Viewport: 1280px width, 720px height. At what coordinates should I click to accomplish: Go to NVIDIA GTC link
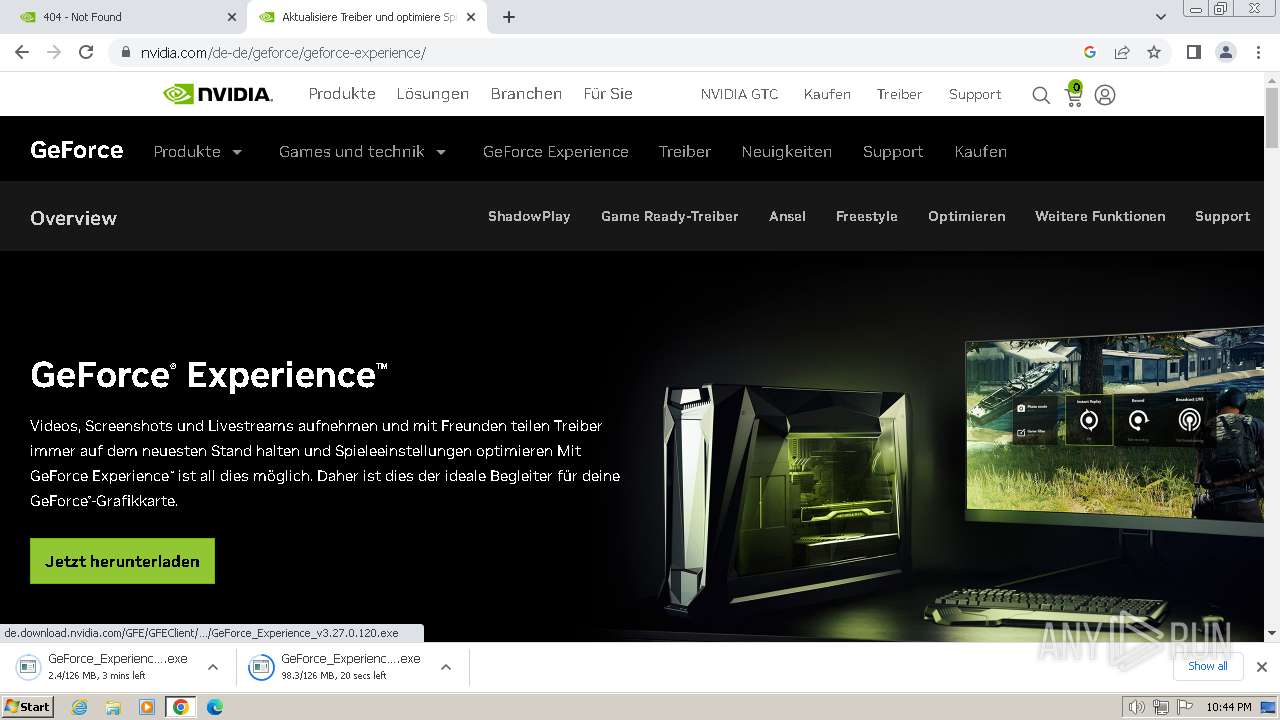(x=739, y=94)
